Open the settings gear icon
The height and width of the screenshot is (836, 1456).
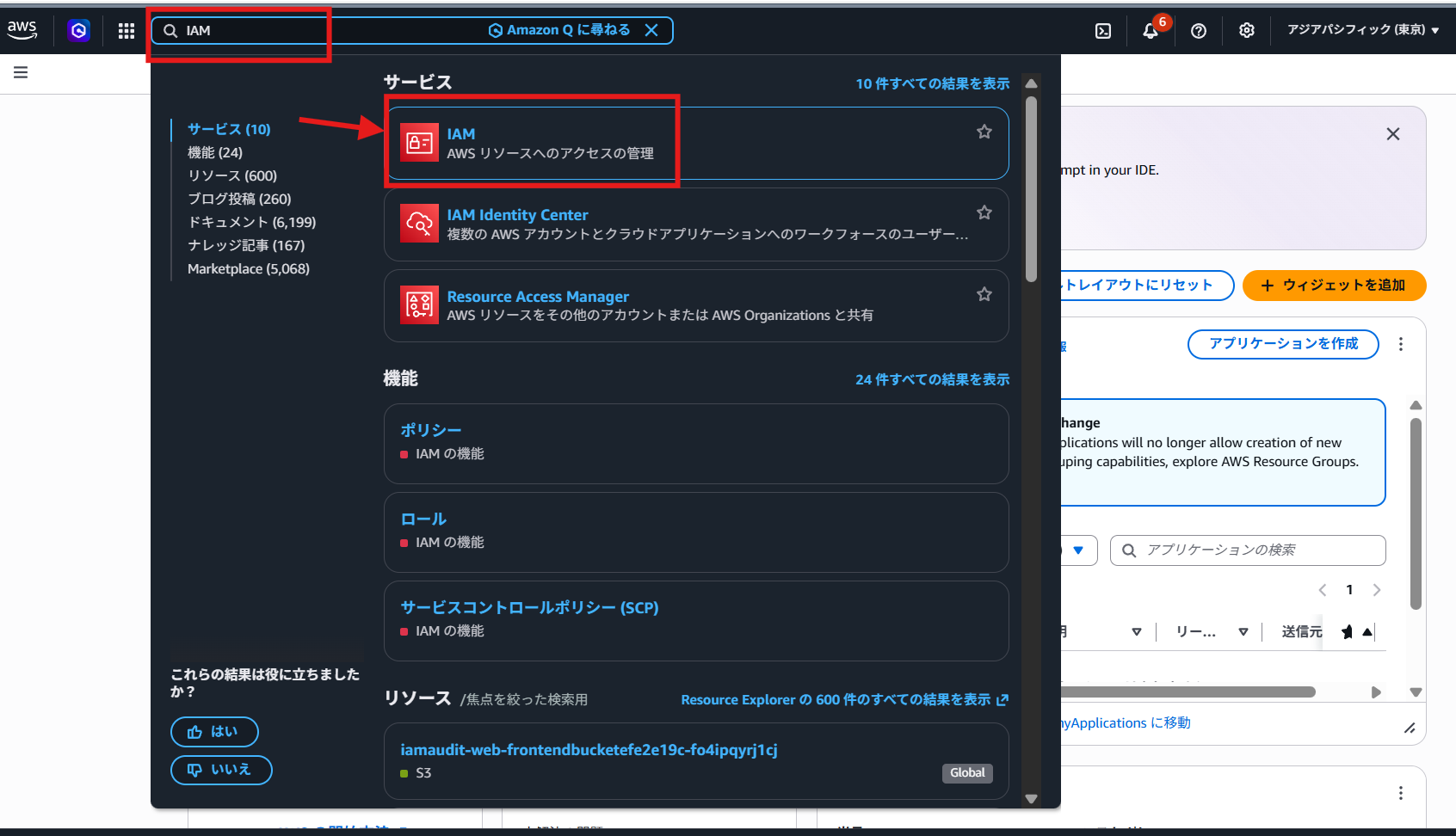1247,31
